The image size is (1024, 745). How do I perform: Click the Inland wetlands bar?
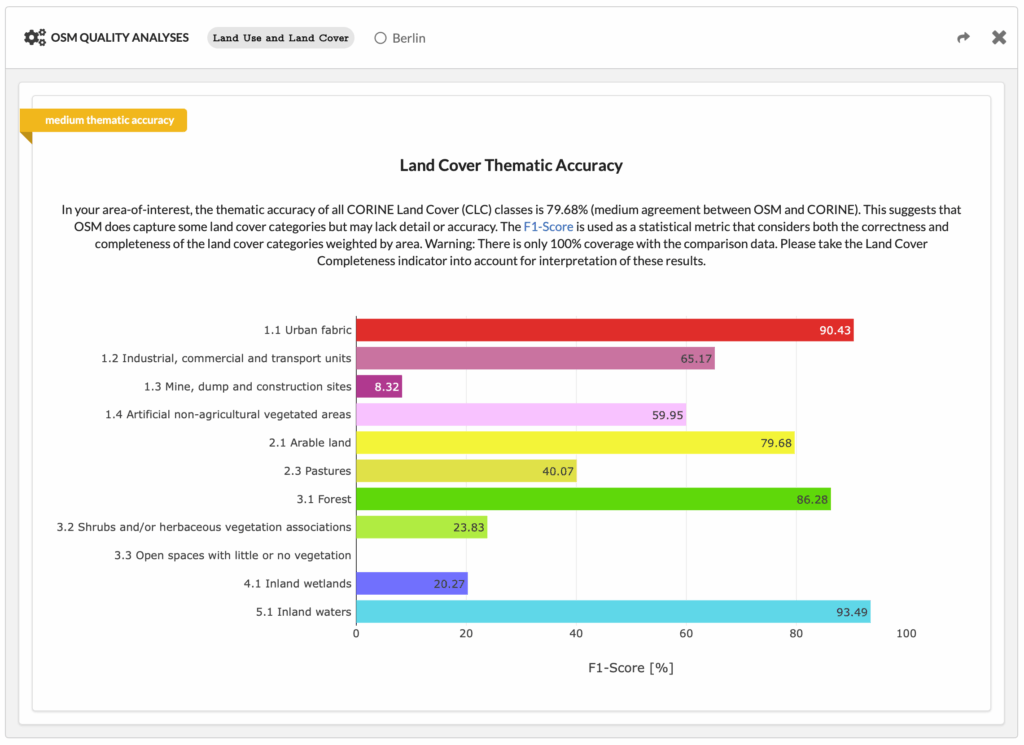[x=411, y=583]
